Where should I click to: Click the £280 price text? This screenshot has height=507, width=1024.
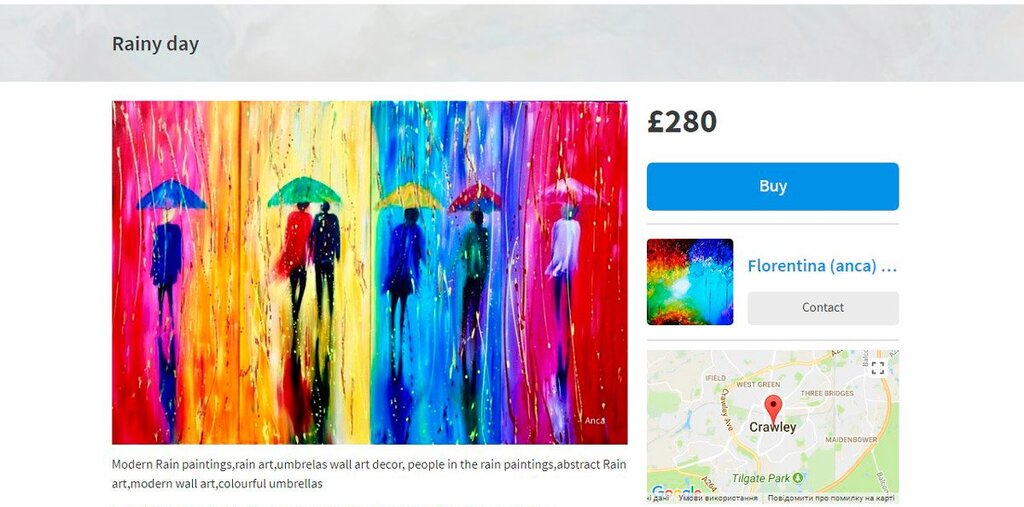(x=682, y=122)
